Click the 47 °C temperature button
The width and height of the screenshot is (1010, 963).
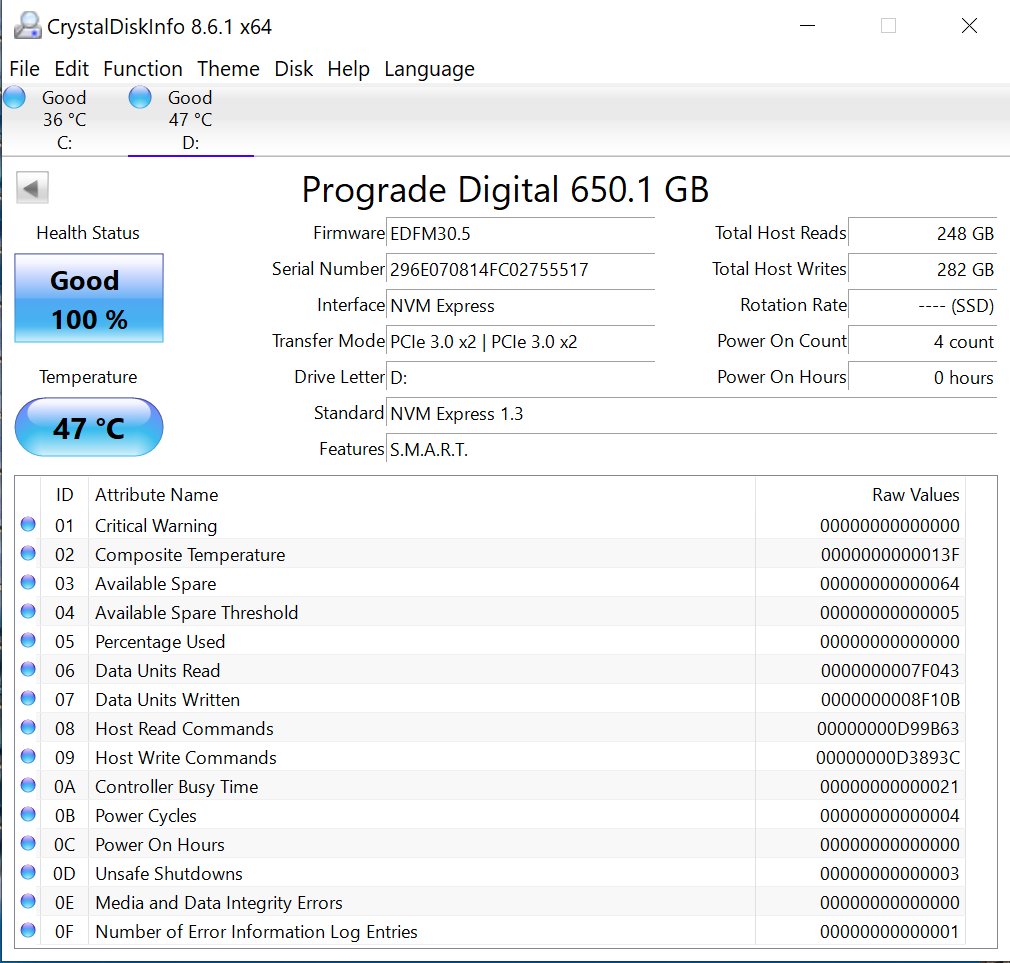coord(89,428)
